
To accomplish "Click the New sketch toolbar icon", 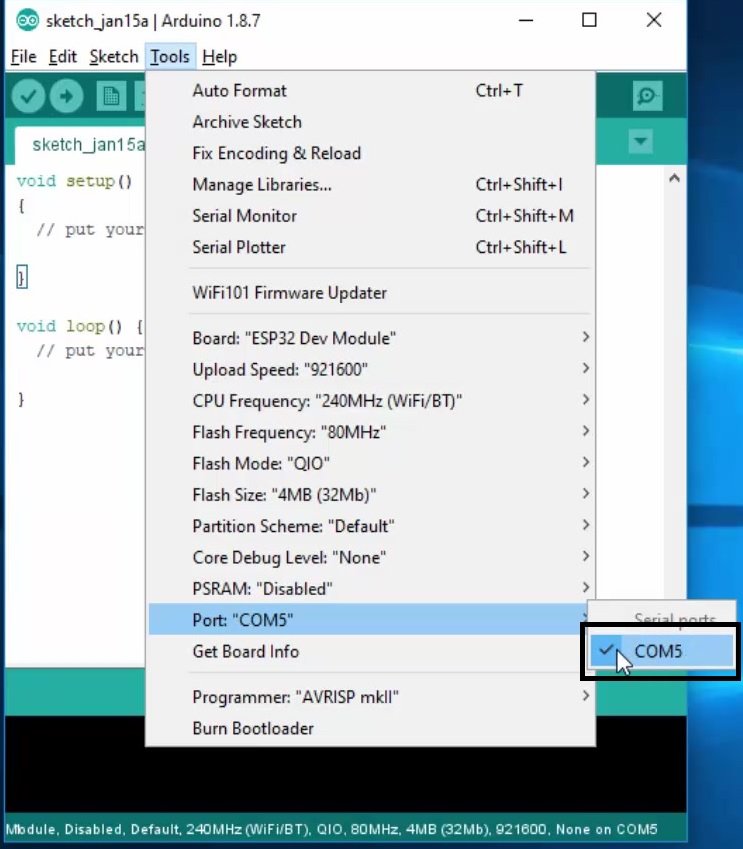I will (x=111, y=96).
